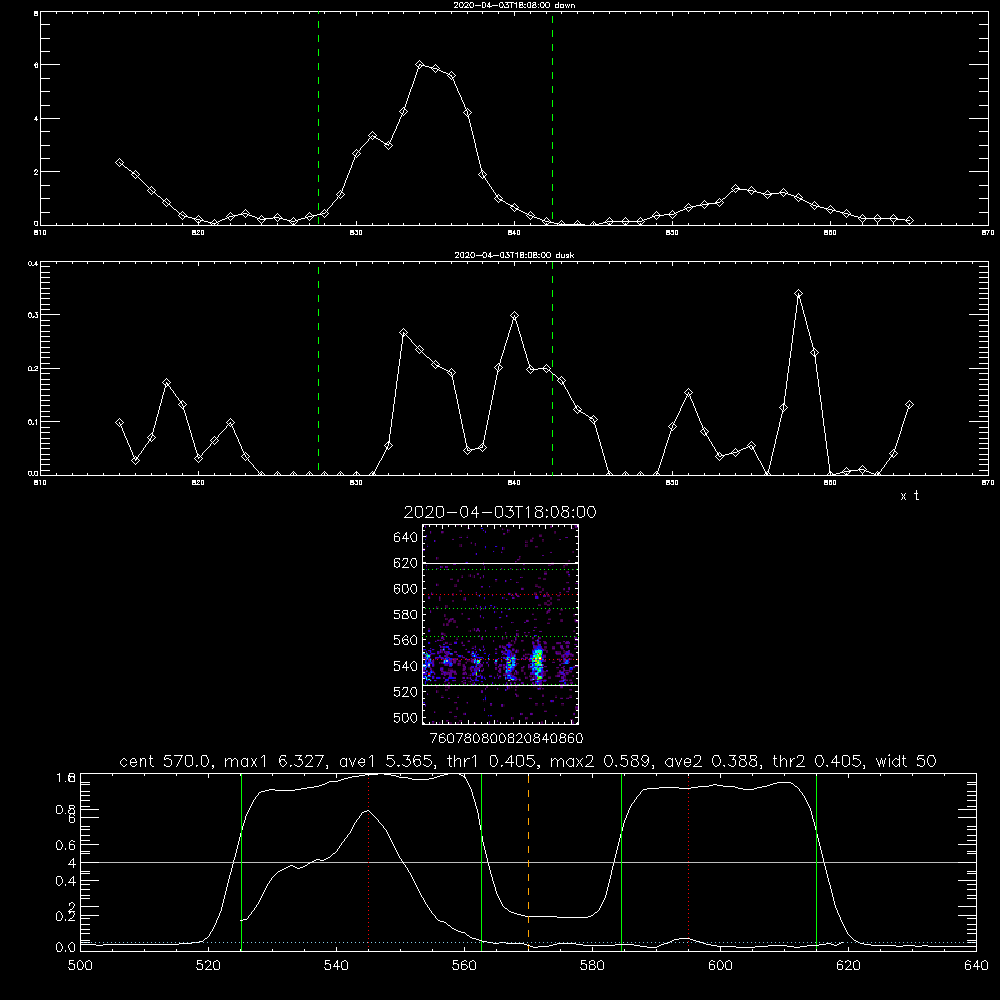1000x1000 pixels.
Task: Select the tallest dusk peak near 858
Action: pos(798,293)
